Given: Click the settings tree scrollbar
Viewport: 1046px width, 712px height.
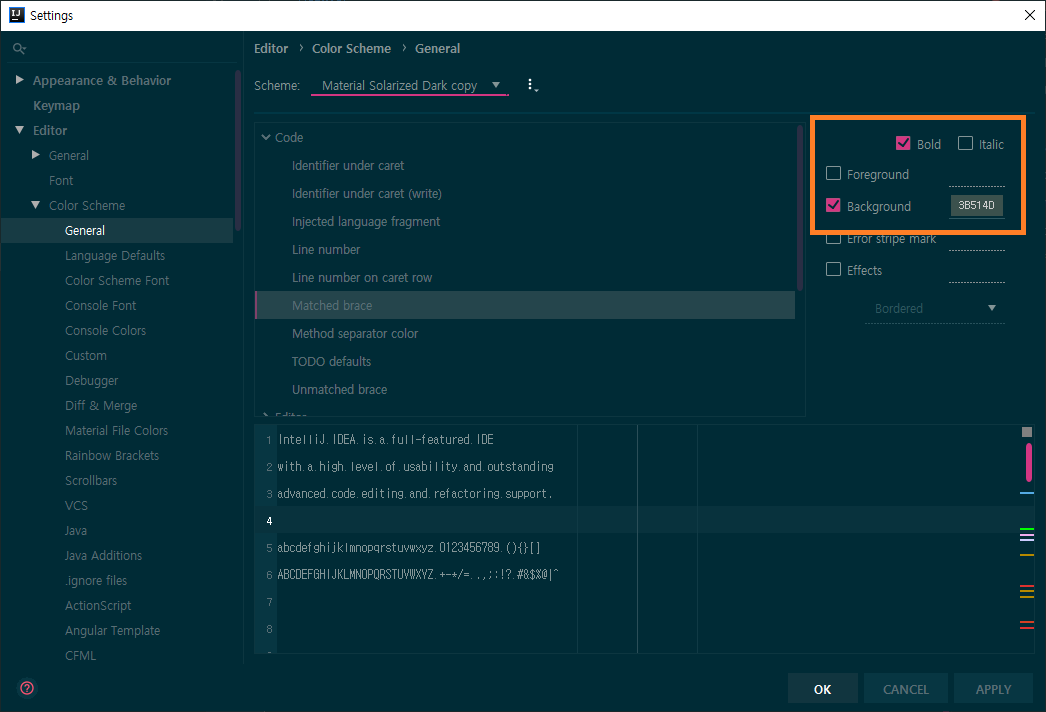Looking at the screenshot, I should tap(237, 151).
